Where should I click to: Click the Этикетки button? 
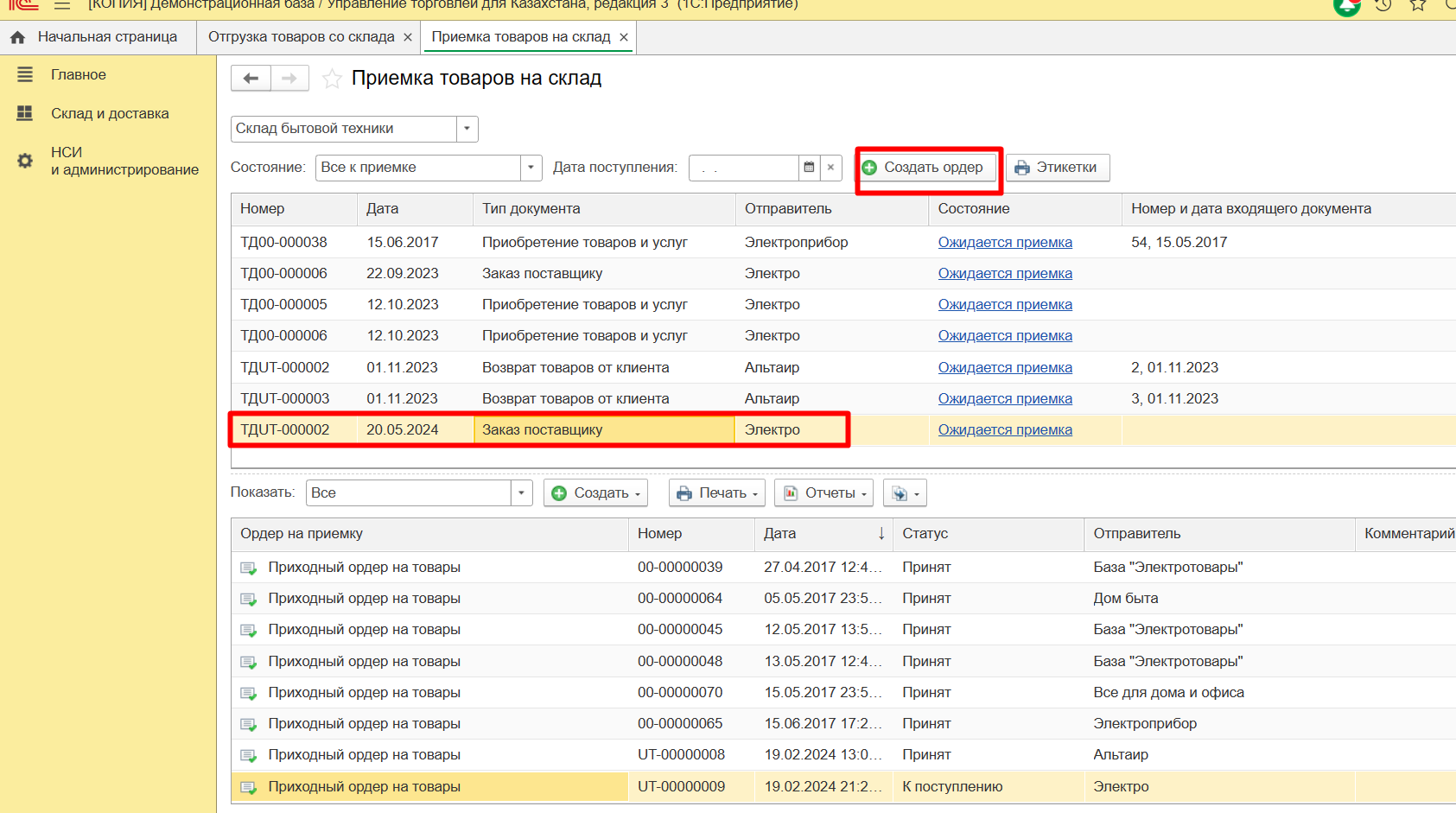(x=1057, y=168)
